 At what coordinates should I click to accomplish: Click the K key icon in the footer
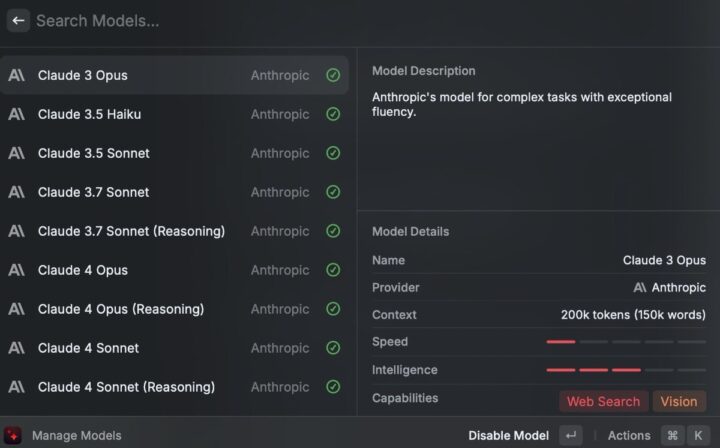click(698, 435)
